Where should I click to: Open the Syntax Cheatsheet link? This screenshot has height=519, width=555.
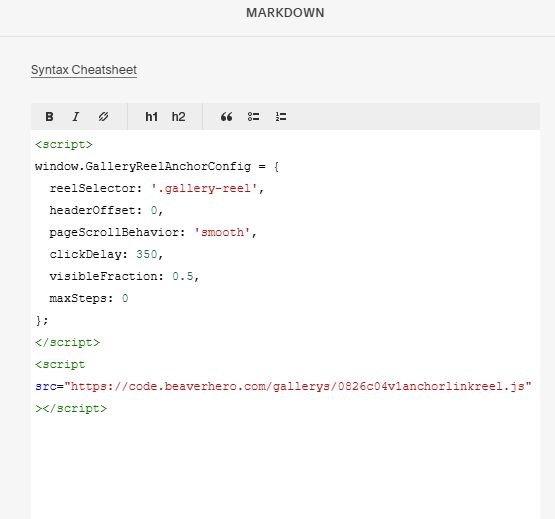tap(84, 70)
